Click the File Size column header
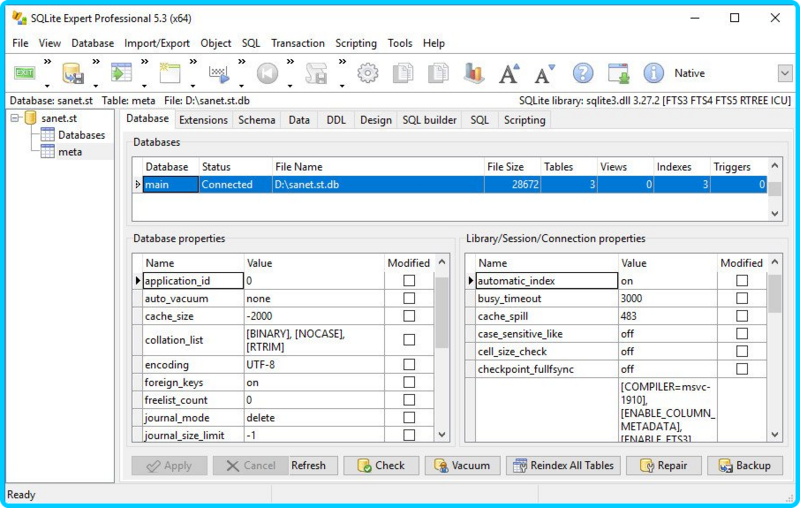Image resolution: width=800 pixels, height=508 pixels. coord(512,167)
